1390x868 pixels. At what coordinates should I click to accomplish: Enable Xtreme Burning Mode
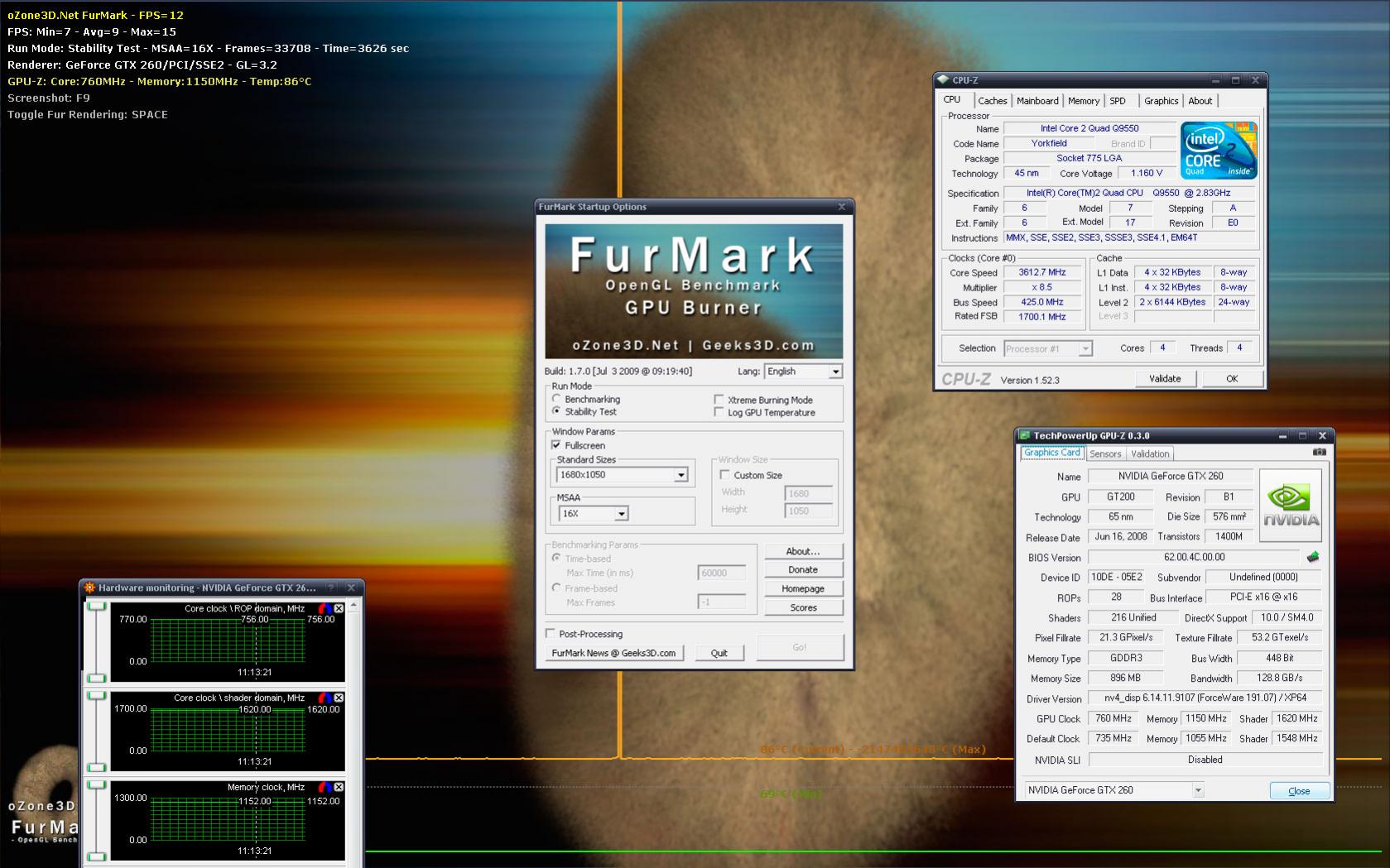(x=719, y=400)
